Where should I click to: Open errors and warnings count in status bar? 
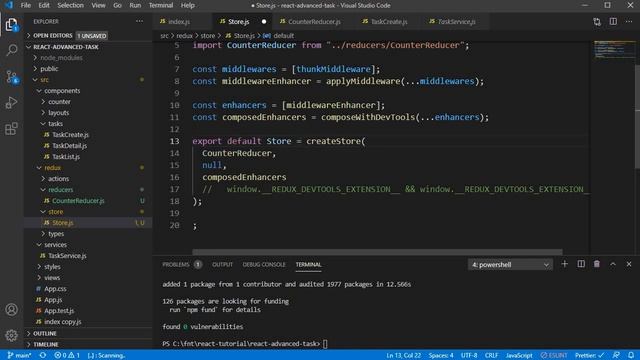67,355
